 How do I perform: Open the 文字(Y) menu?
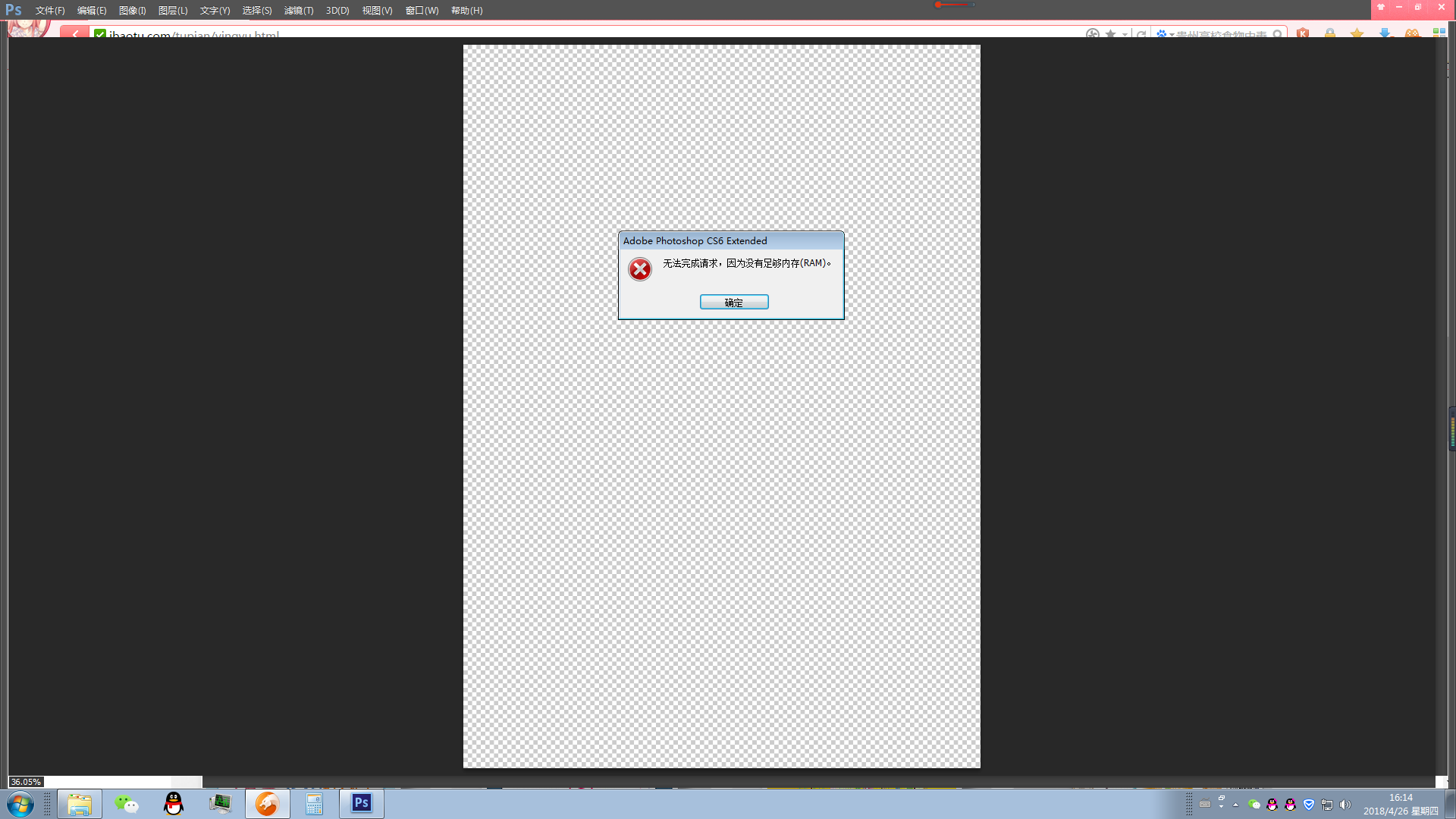pos(215,11)
